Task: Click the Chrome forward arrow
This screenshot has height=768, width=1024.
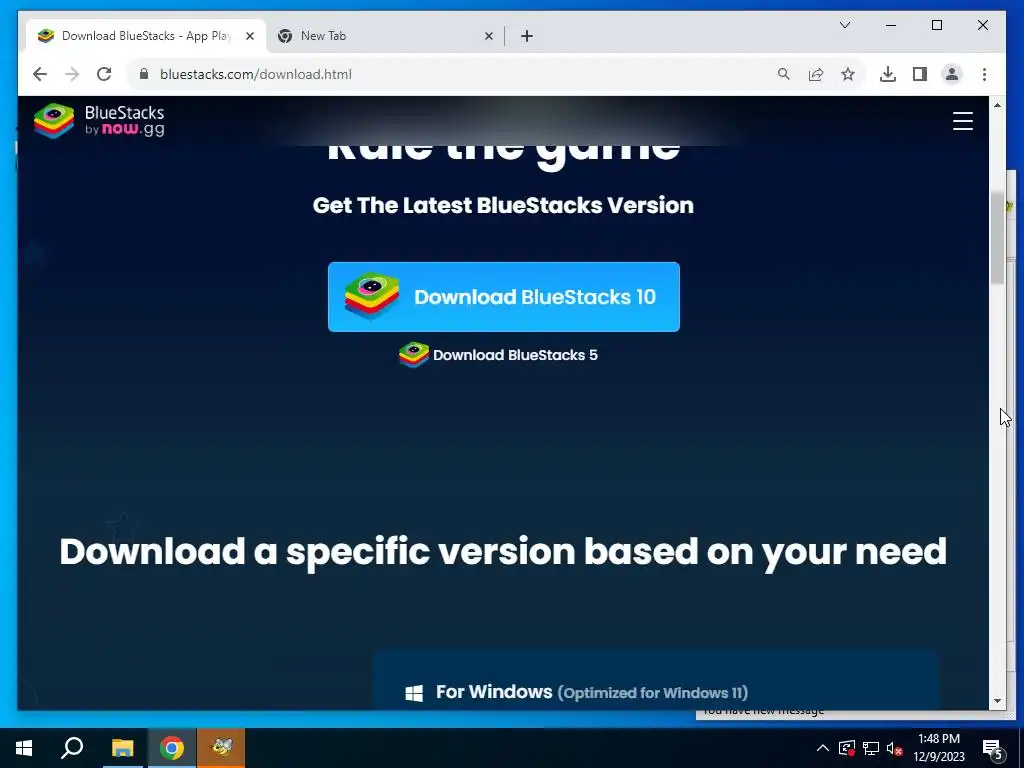Action: click(x=72, y=74)
